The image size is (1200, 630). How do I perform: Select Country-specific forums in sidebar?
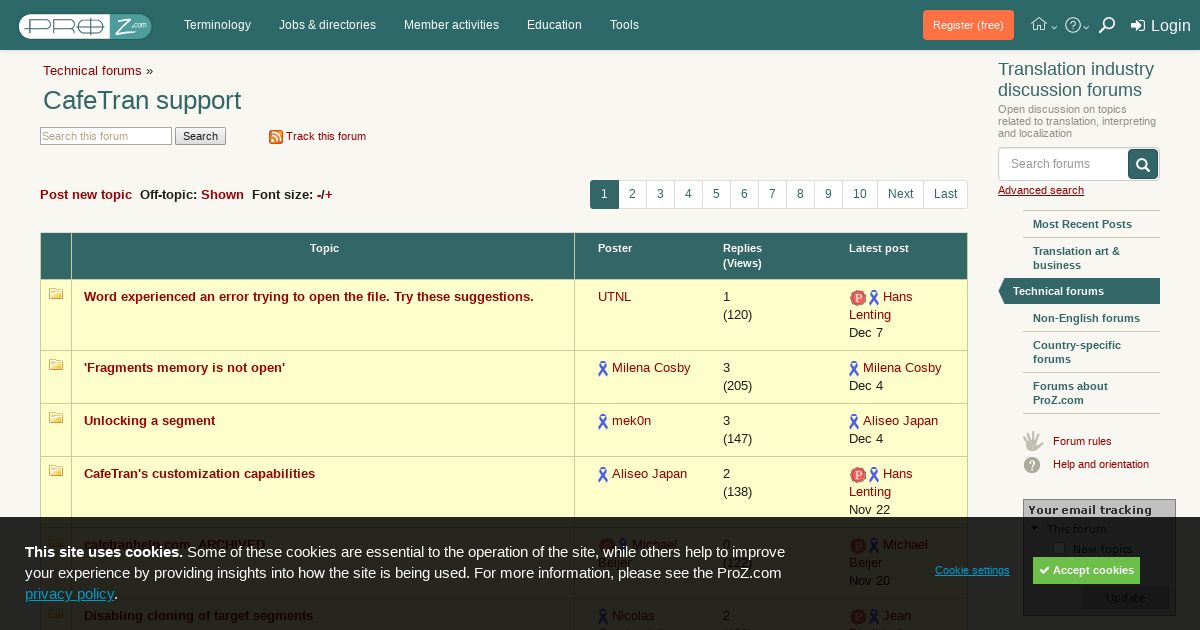1077,352
